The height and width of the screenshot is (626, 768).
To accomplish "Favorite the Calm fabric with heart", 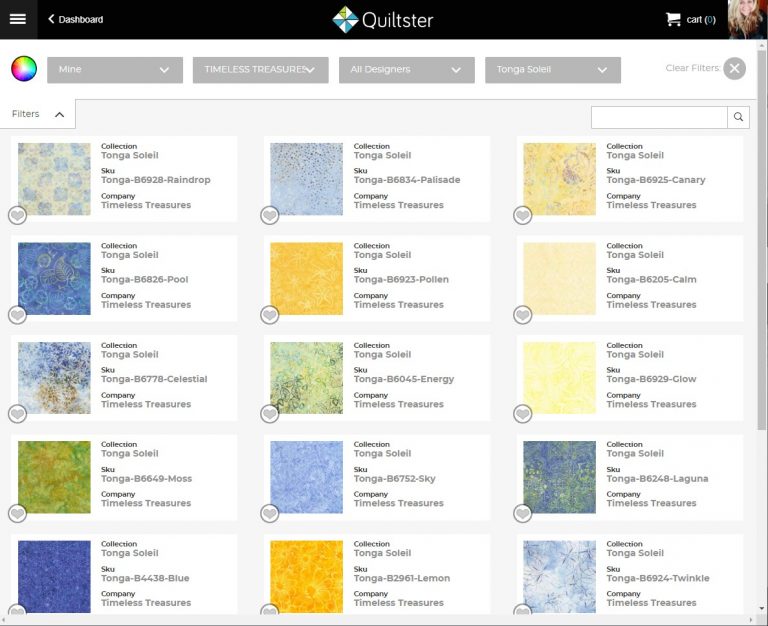I will 523,315.
